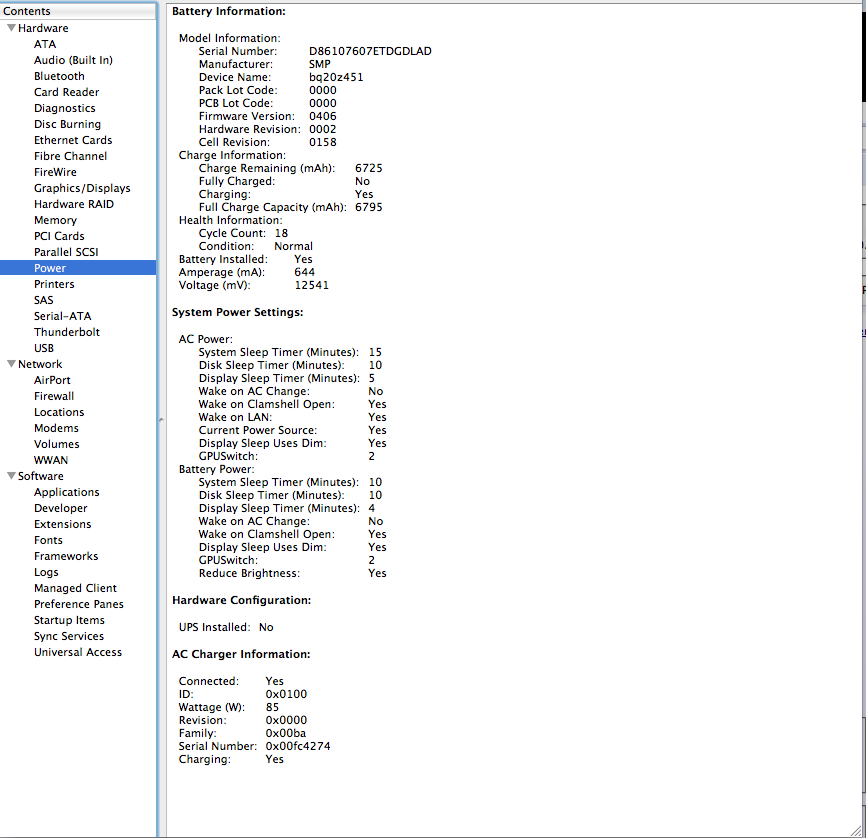Open Volumes network entry
The width and height of the screenshot is (866, 838).
[x=56, y=445]
